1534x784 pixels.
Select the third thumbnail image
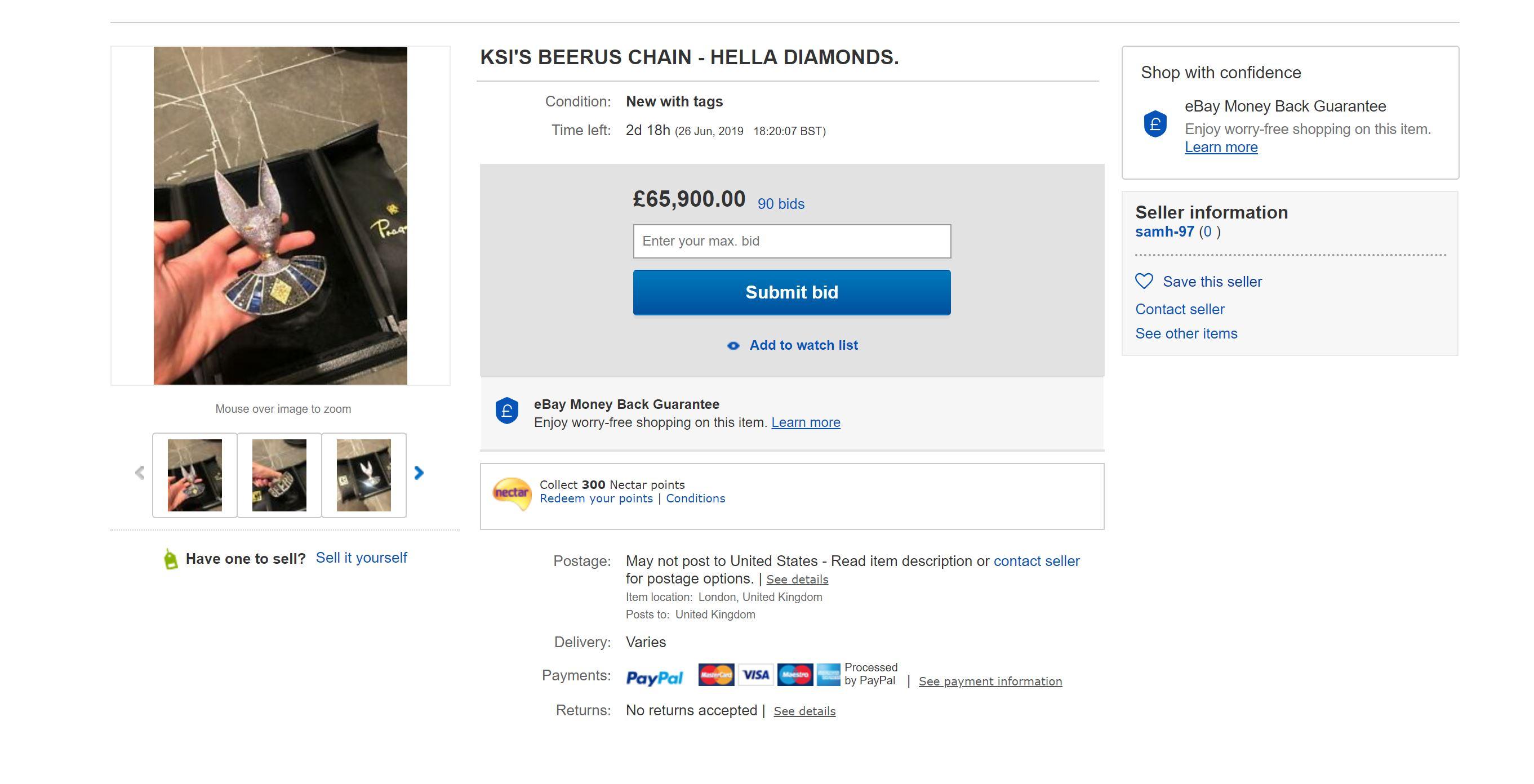[364, 475]
